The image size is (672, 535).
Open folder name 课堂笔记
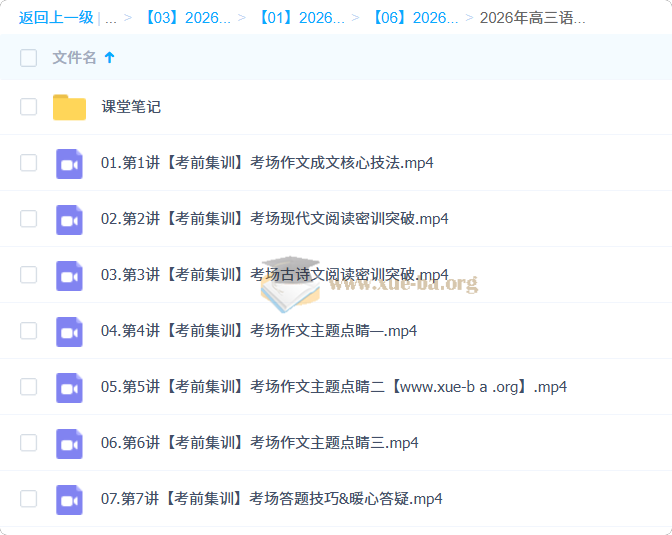(x=131, y=107)
